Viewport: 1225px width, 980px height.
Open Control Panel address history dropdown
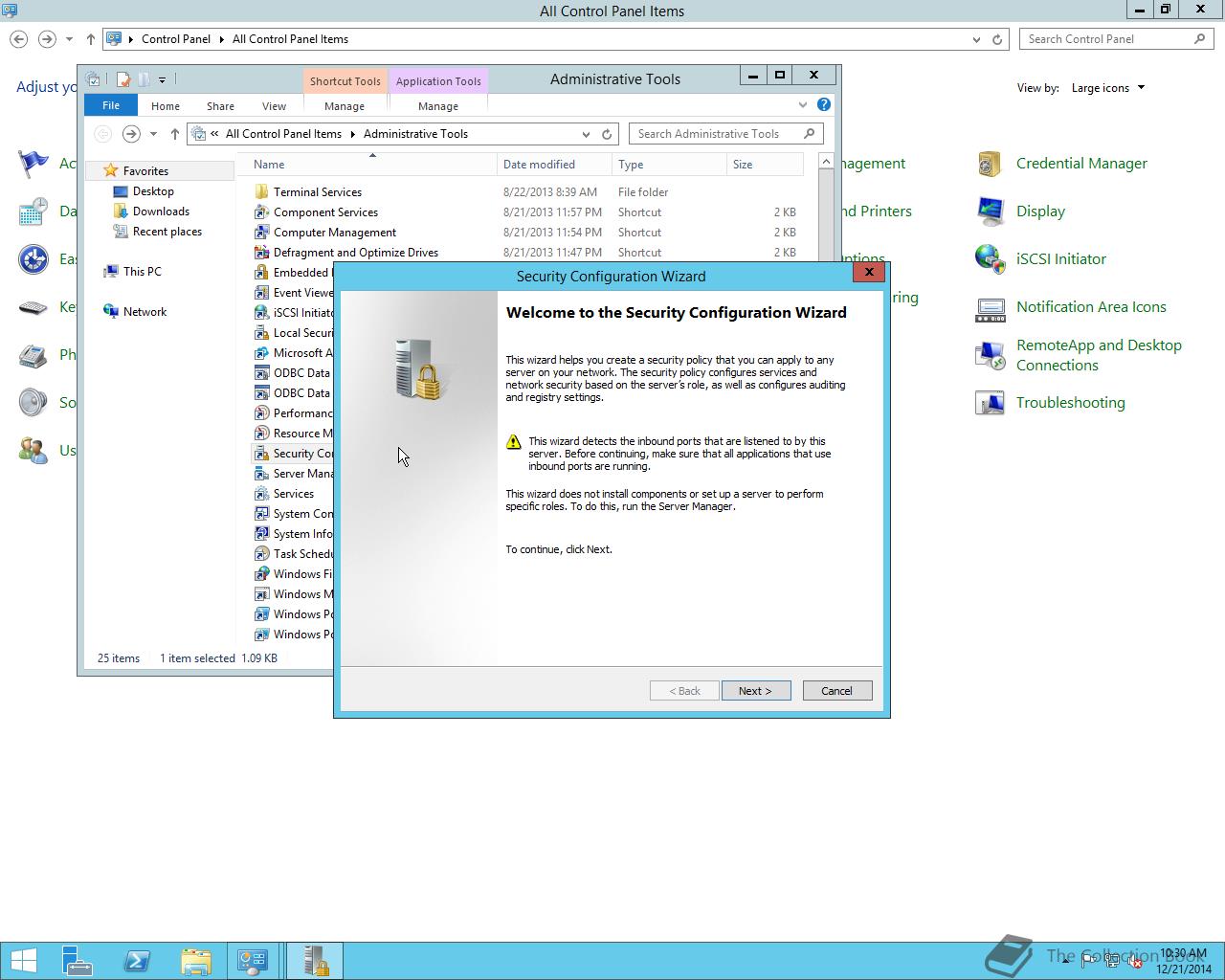tap(976, 39)
